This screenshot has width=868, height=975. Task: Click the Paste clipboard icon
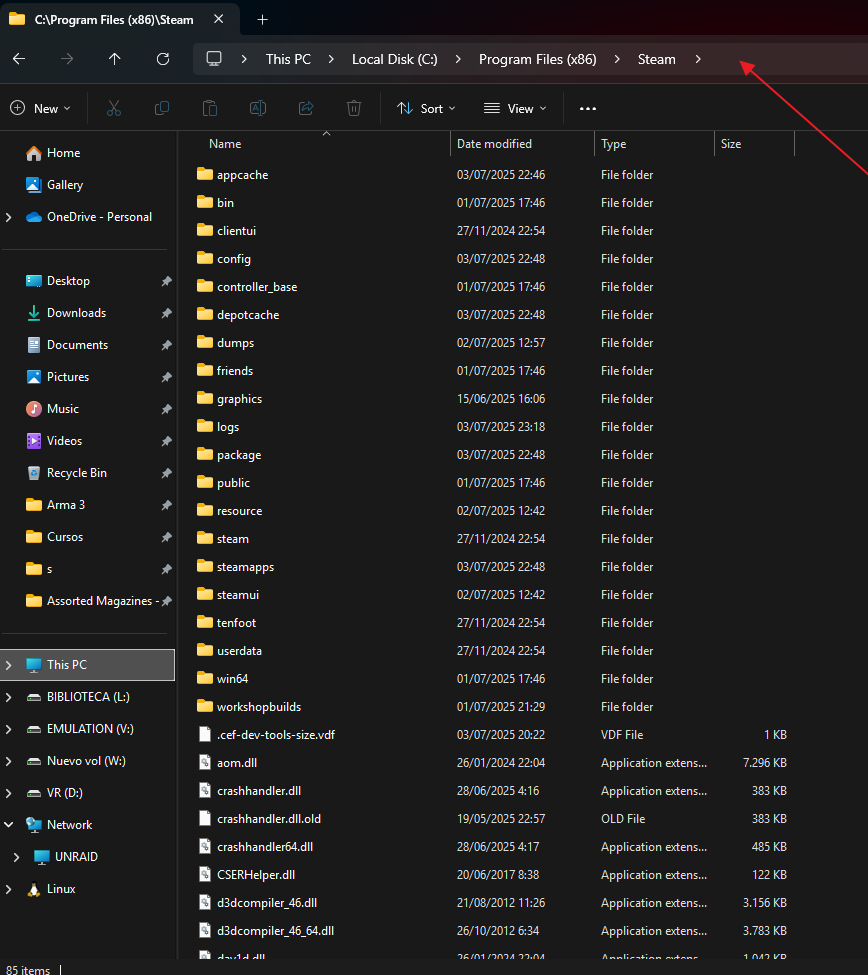210,108
